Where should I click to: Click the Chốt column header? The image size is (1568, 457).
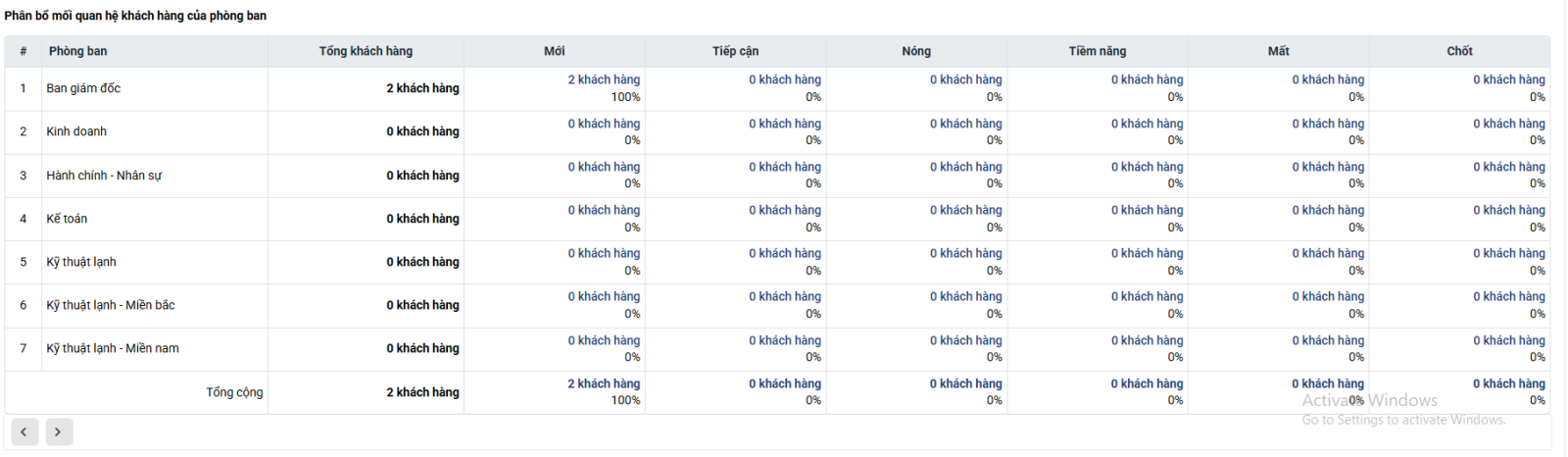coord(1460,51)
